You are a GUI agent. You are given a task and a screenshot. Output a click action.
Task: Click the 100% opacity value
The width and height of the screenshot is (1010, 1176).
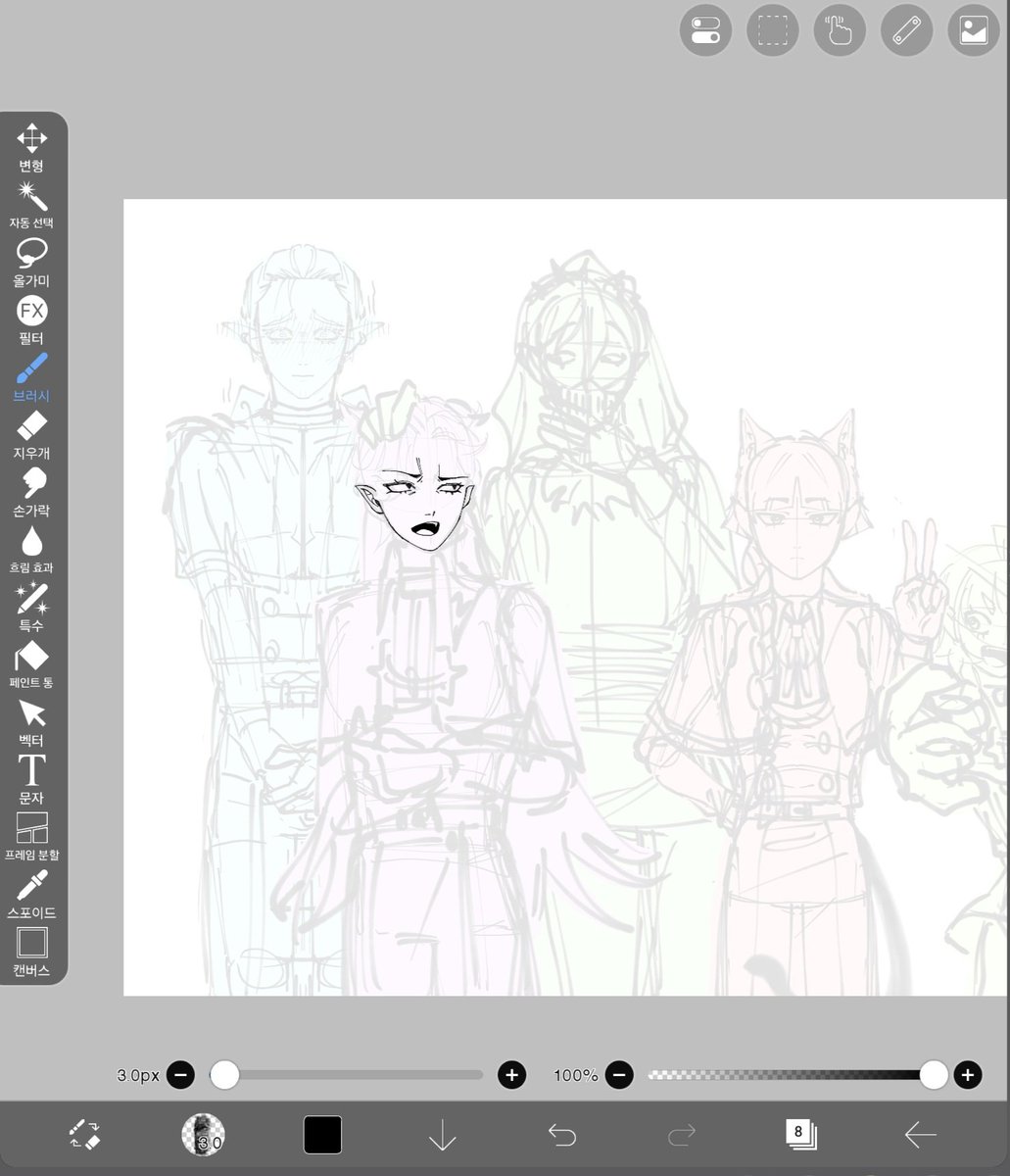[575, 1075]
